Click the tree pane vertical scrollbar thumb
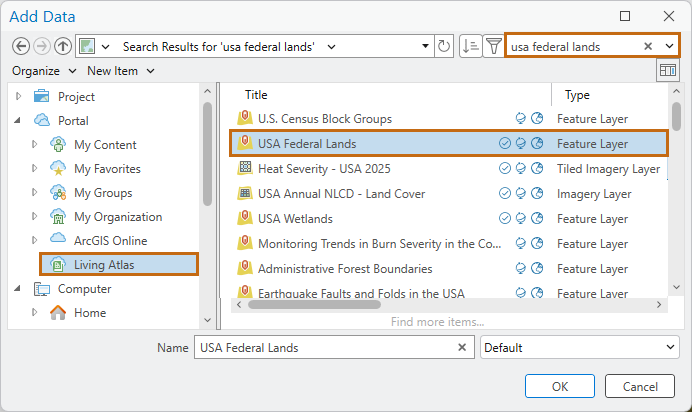This screenshot has height=412, width=692. 207,154
